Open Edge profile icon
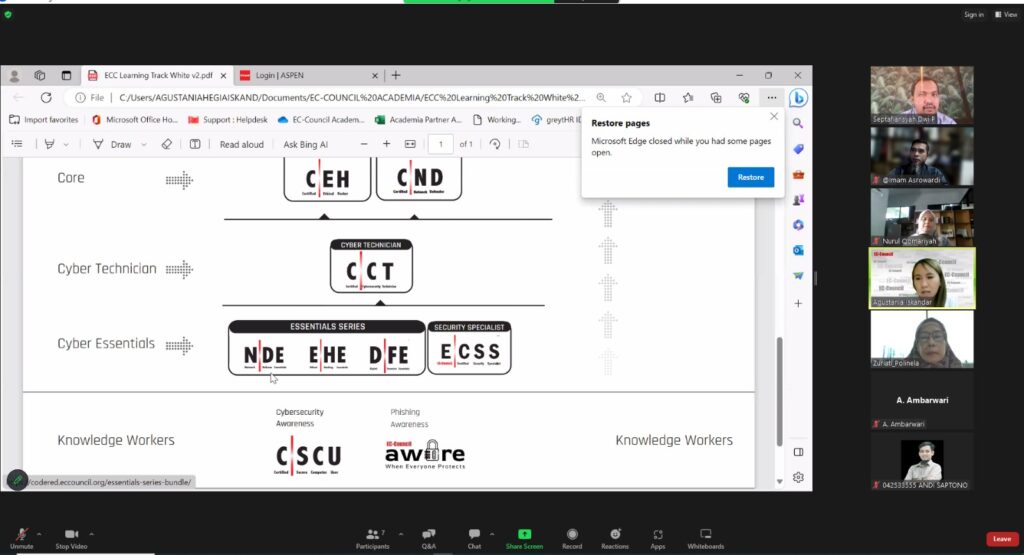This screenshot has height=555, width=1024. coord(14,76)
